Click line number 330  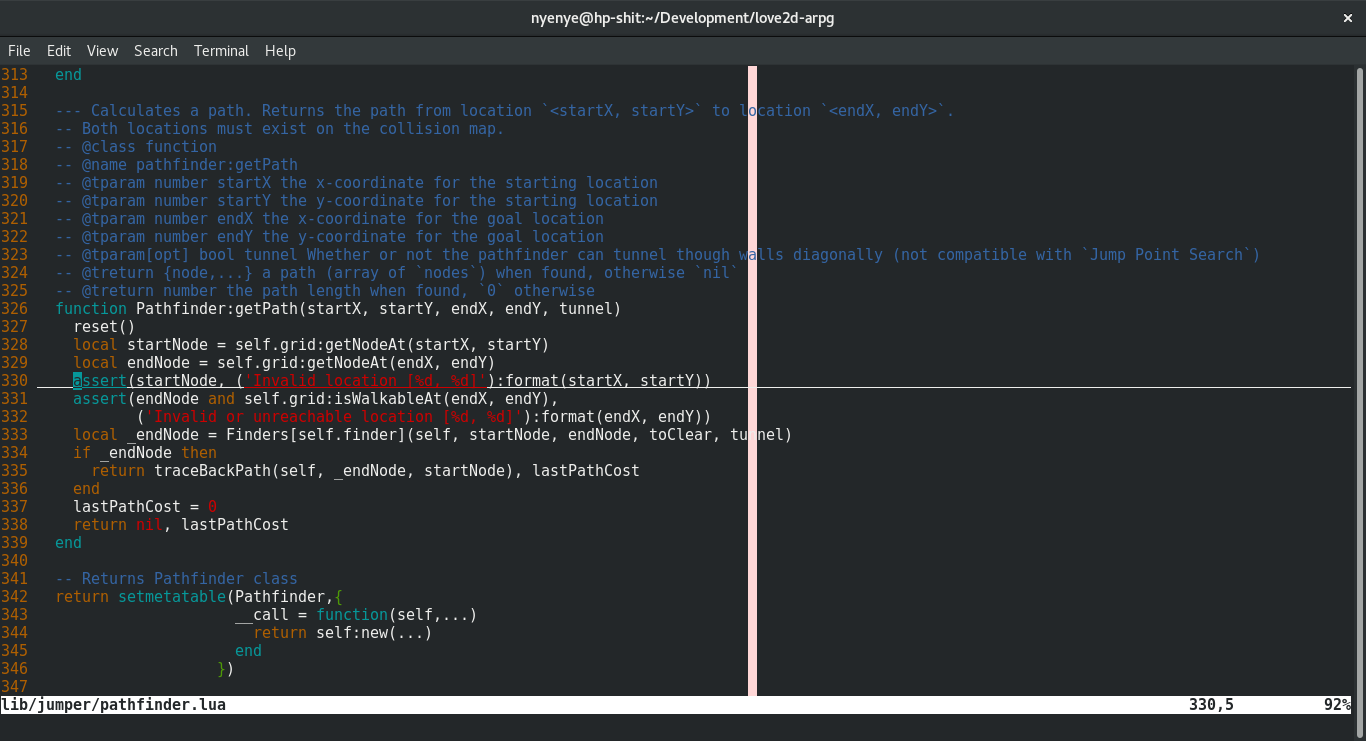click(x=14, y=381)
